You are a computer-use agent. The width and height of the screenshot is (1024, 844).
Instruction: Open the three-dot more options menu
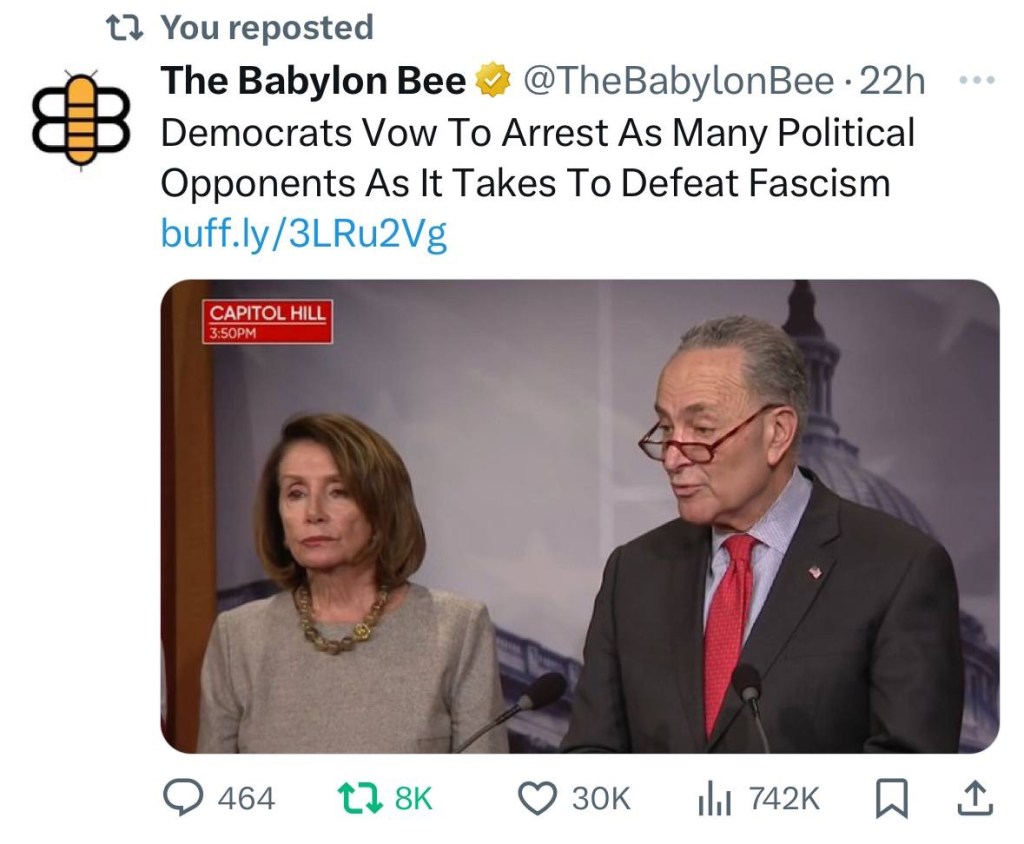[978, 80]
